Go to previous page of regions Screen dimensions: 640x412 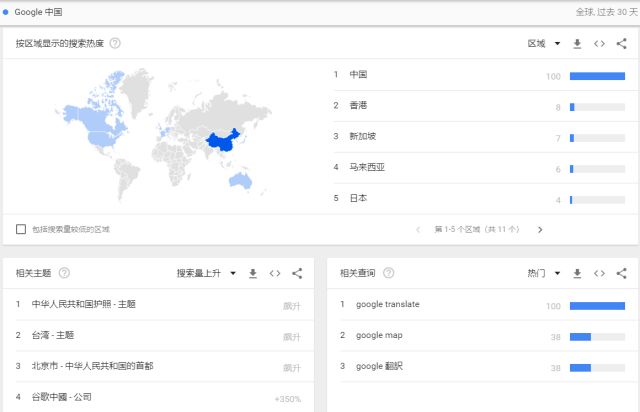tap(418, 229)
